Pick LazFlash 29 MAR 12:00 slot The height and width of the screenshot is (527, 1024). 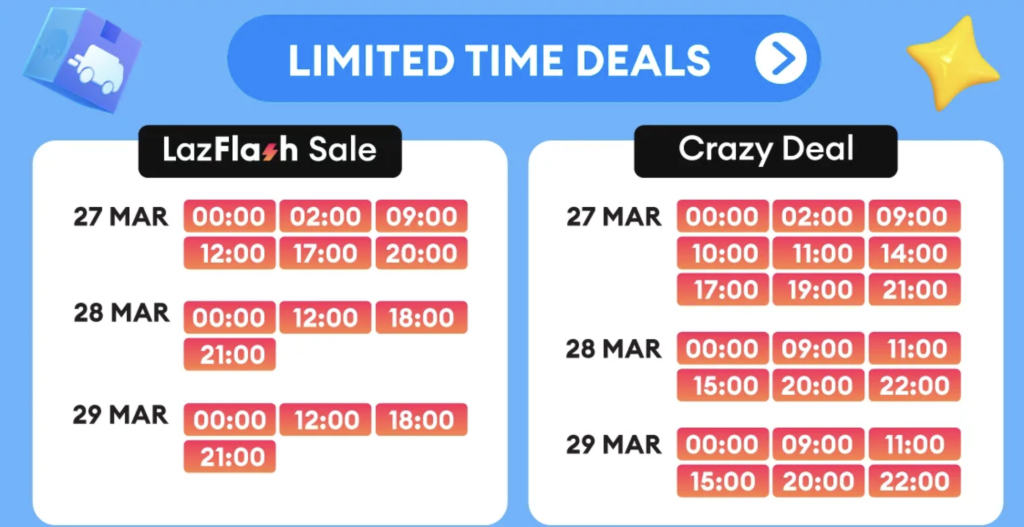(325, 420)
